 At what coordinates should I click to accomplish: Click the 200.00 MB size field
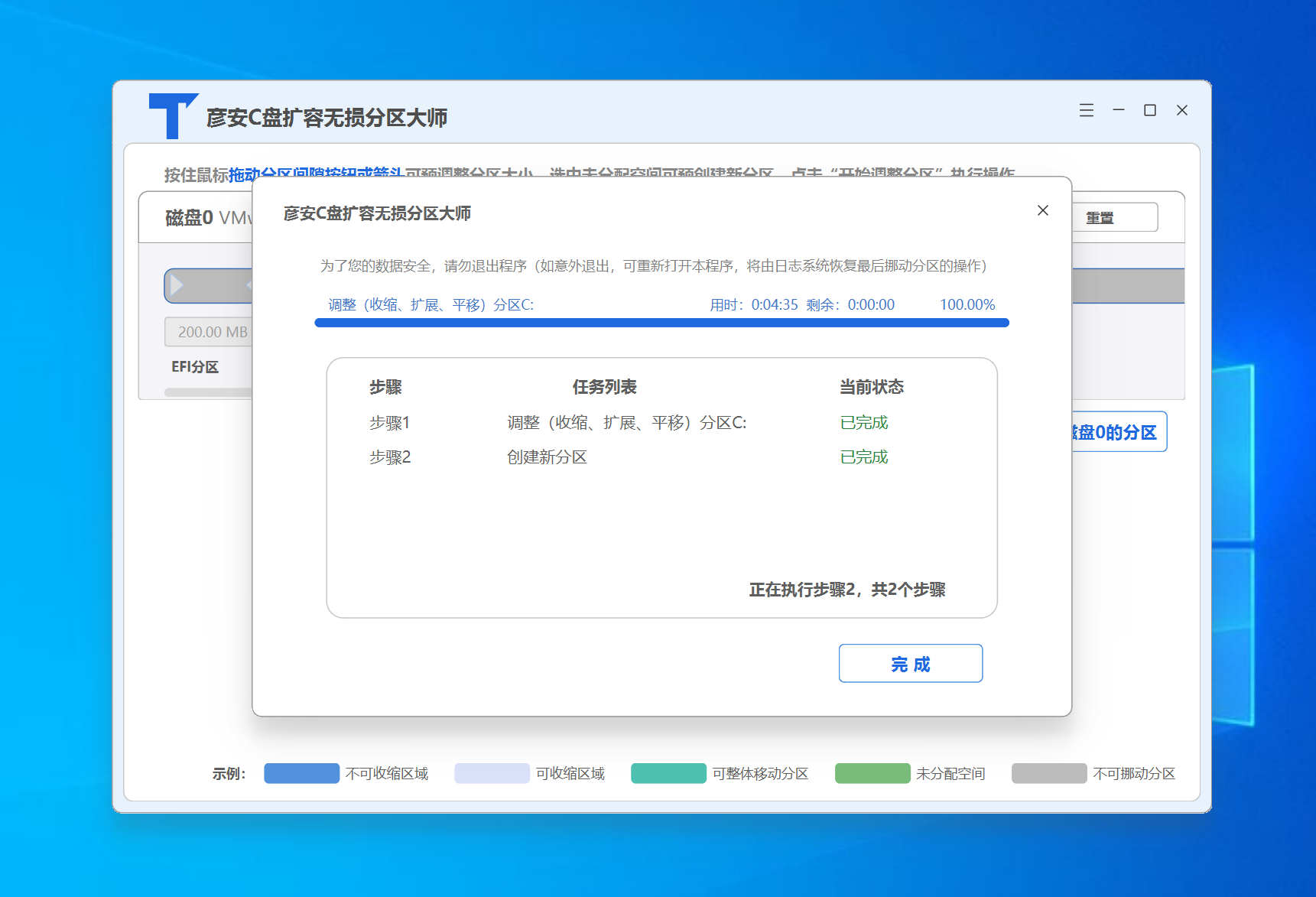tap(209, 332)
